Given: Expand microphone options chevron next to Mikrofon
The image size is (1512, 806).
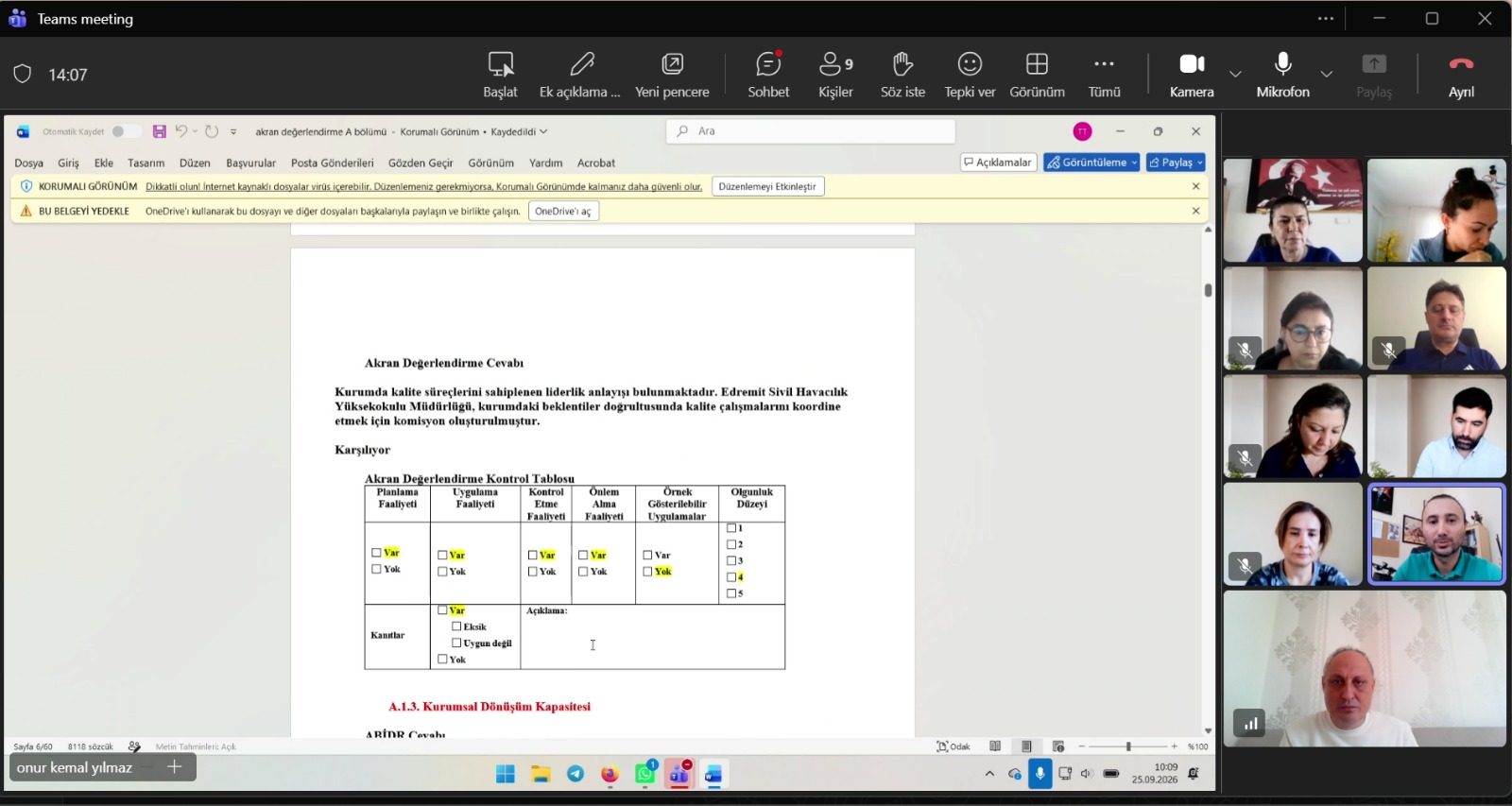Looking at the screenshot, I should [1327, 74].
